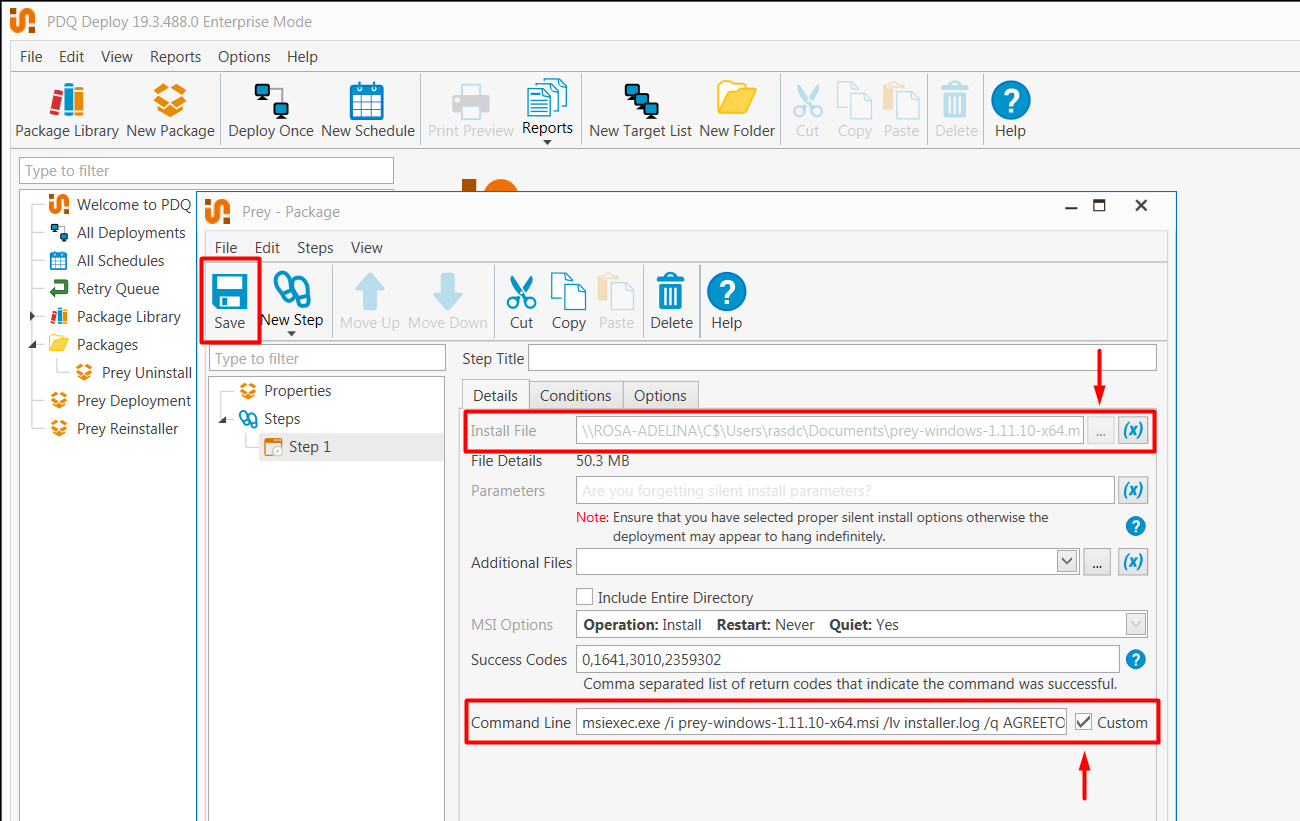Viewport: 1300px width, 821px height.
Task: Select Prey Deployment package
Action: (x=133, y=401)
